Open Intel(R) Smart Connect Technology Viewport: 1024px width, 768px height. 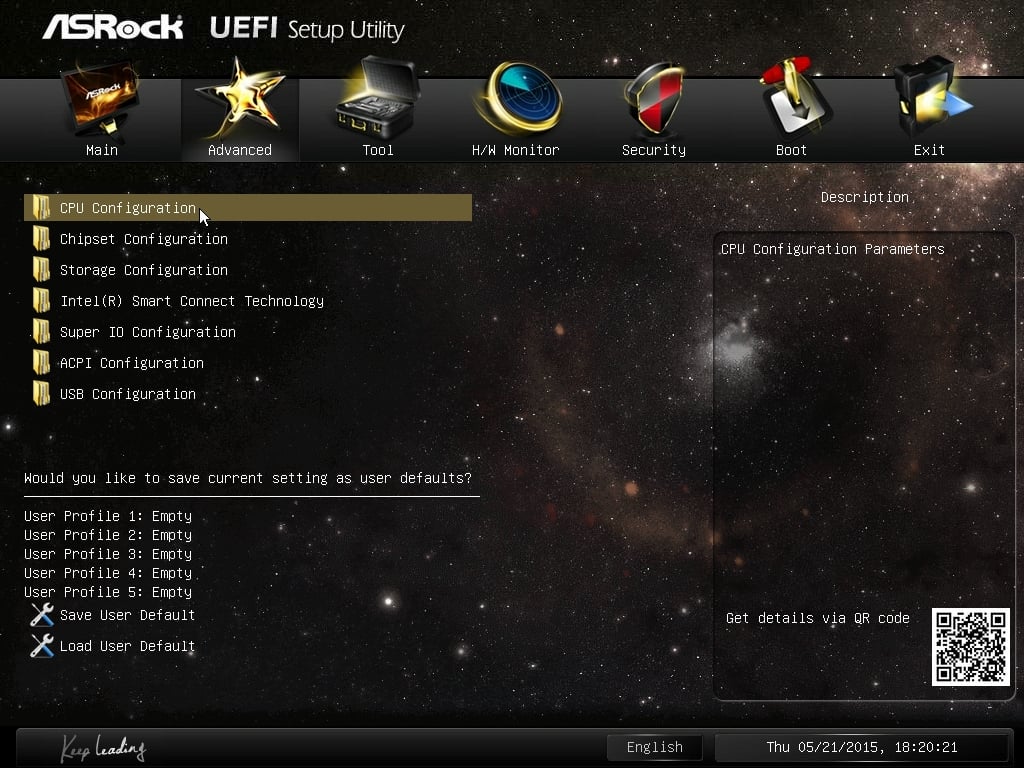point(192,301)
